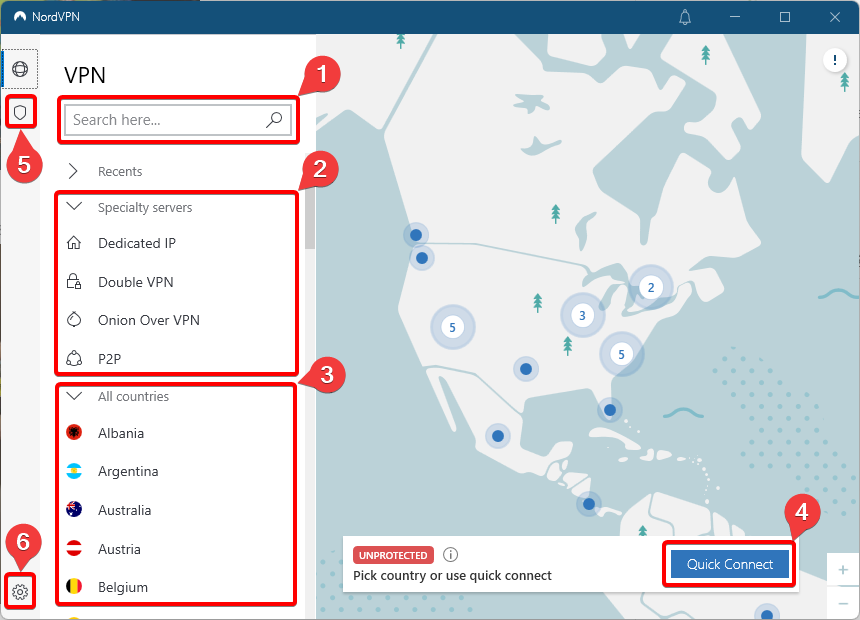Connect to Albania in country list

[121, 433]
